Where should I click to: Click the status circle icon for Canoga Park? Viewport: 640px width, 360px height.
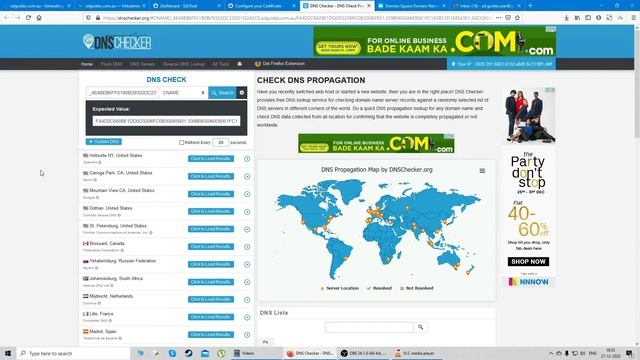coord(247,176)
